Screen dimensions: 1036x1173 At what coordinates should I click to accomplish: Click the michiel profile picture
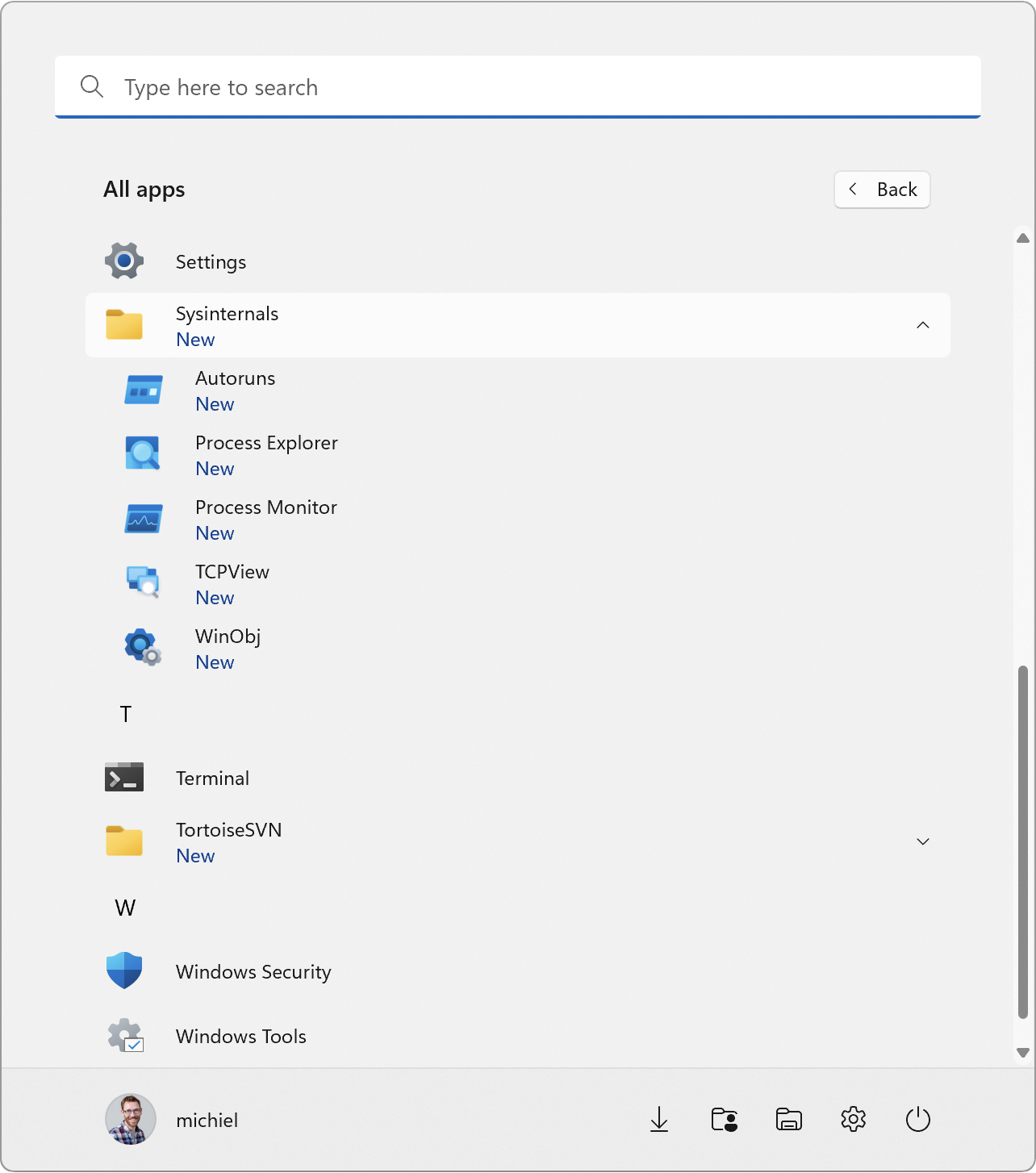click(x=131, y=1120)
